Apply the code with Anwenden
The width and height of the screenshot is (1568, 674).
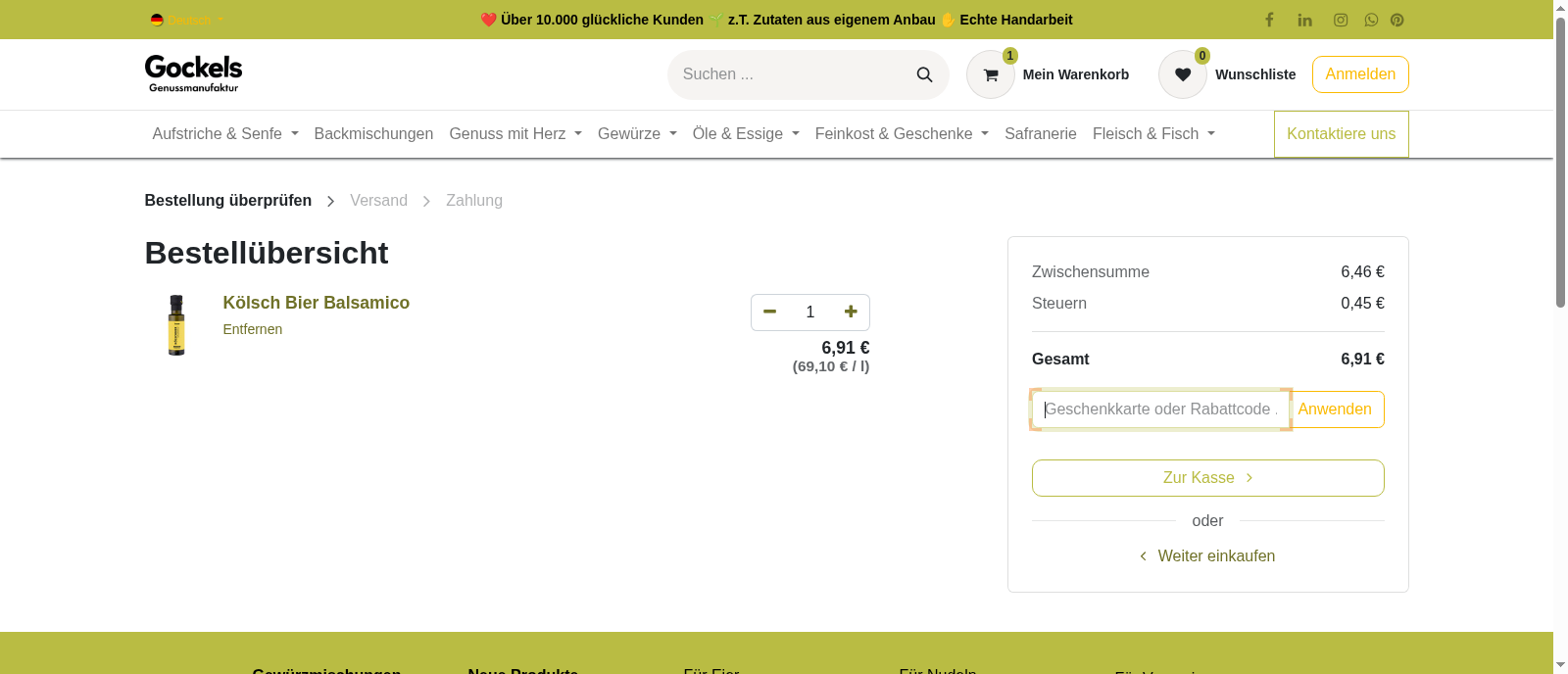[x=1335, y=409]
